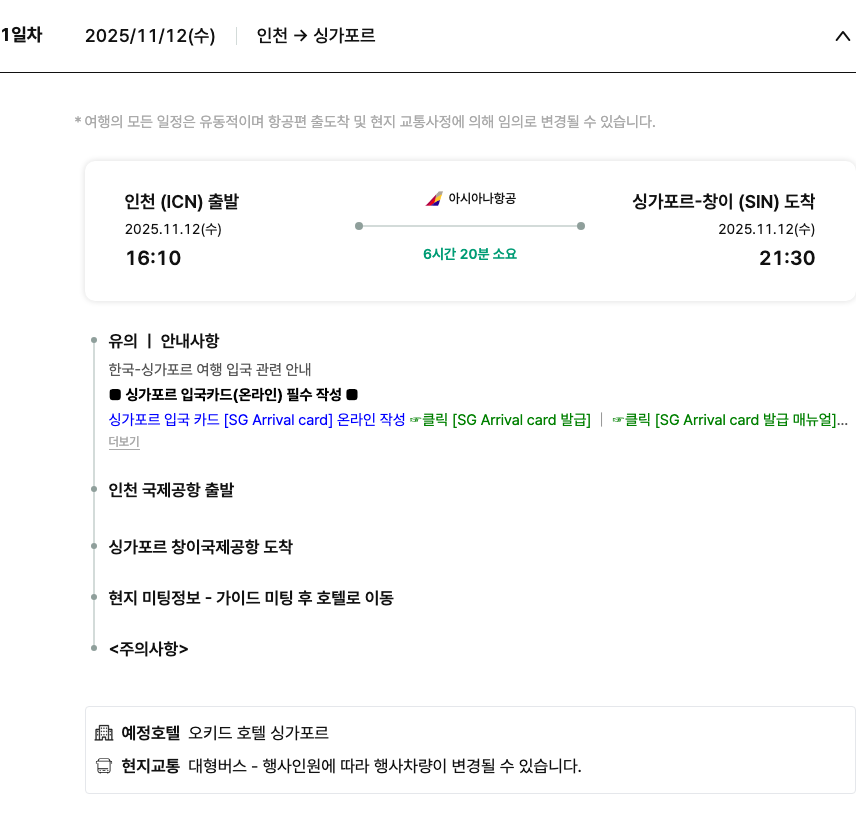Click the 1일차 day header label
856x834 pixels.
tap(21, 36)
